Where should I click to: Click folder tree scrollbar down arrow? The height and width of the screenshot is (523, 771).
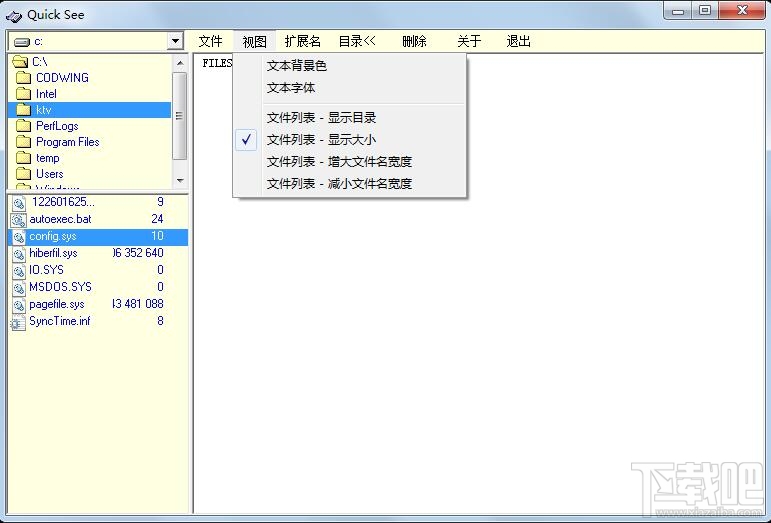[180, 180]
